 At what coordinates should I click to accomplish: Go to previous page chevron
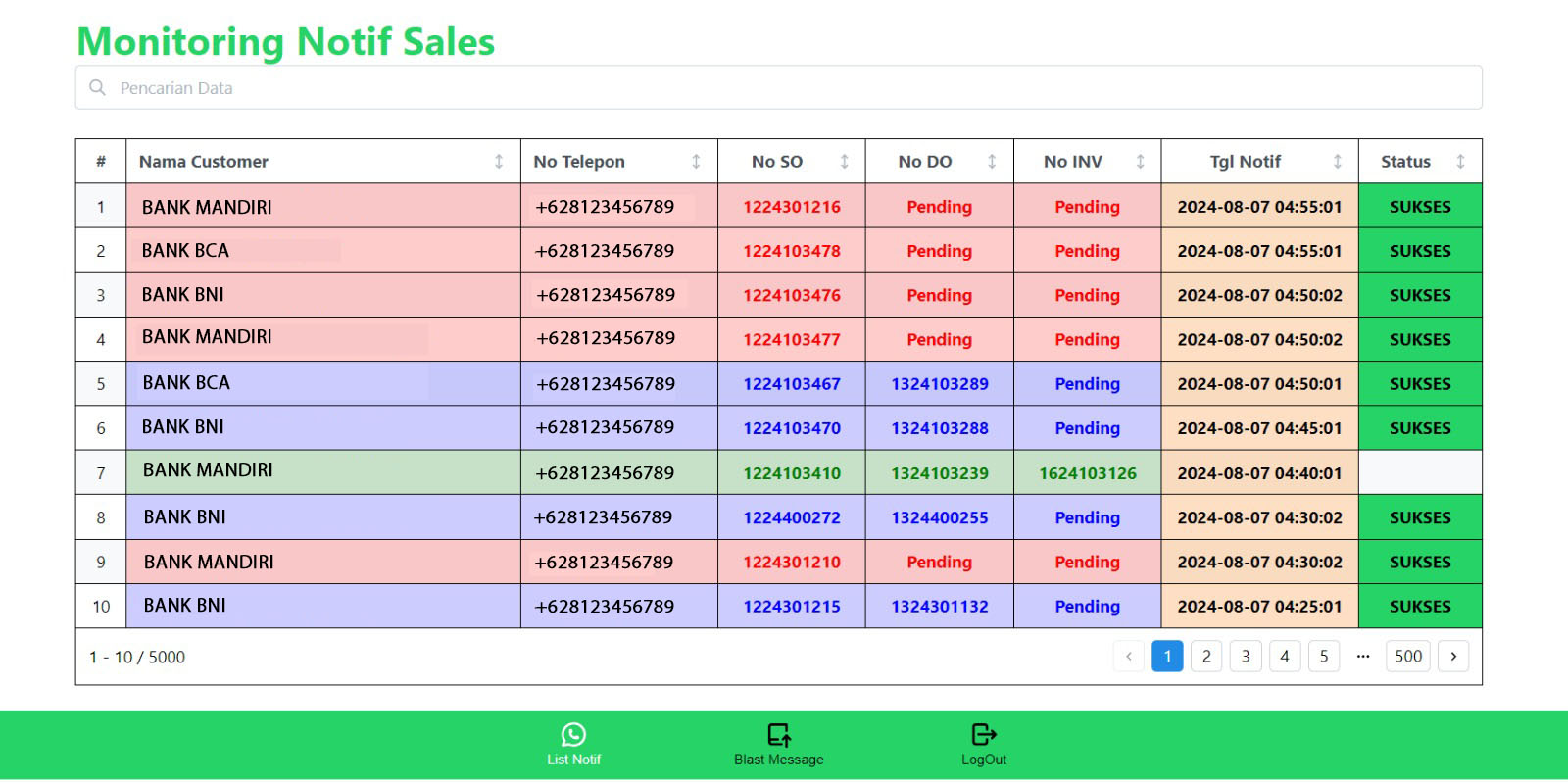tap(1129, 657)
